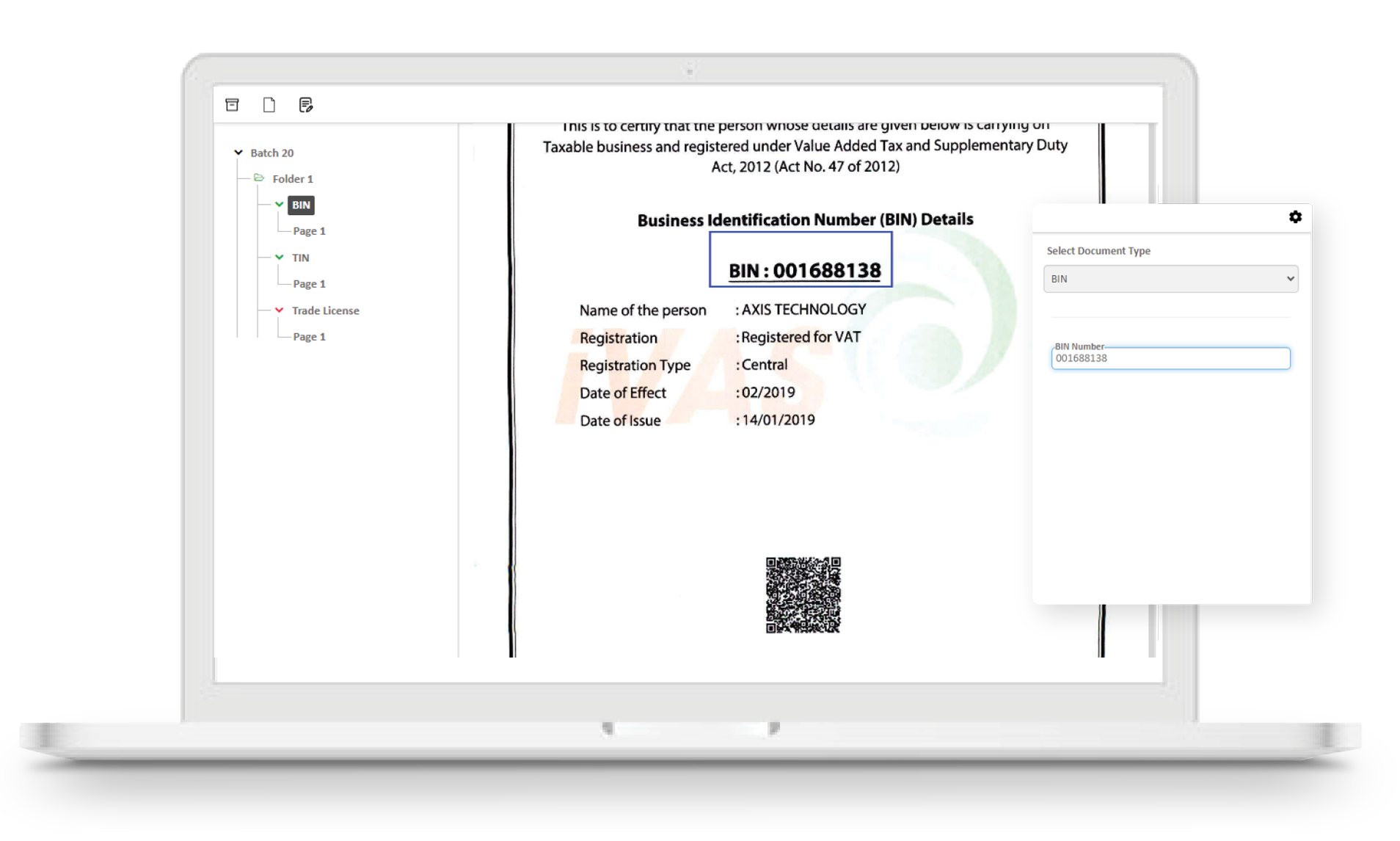Click into the BIN Number input field

[1170, 358]
